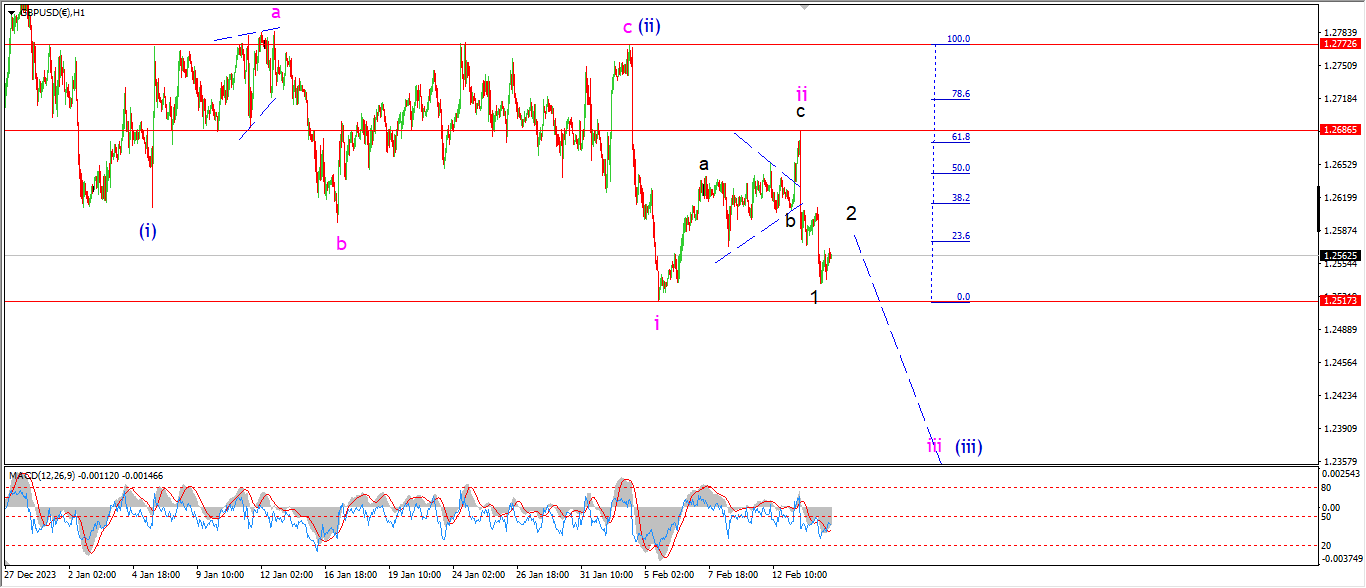This screenshot has width=1366, height=588.
Task: Click the red 1.27726 price tag
Action: 1339,44
